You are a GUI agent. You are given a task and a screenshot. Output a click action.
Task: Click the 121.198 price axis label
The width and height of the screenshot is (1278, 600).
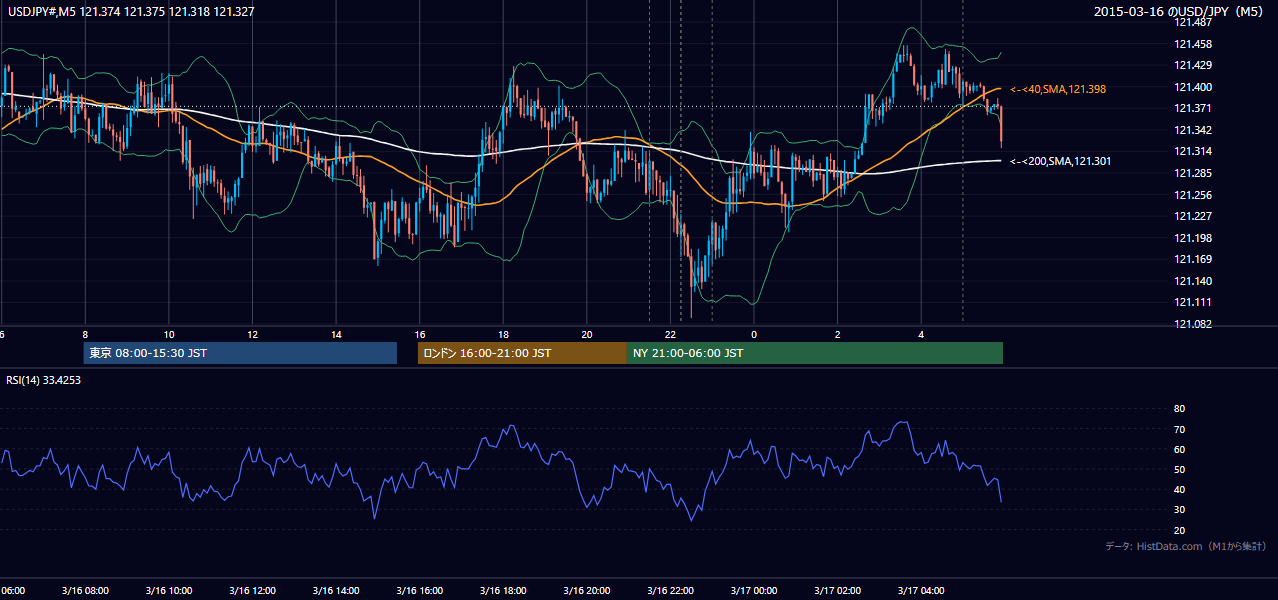coord(1191,238)
